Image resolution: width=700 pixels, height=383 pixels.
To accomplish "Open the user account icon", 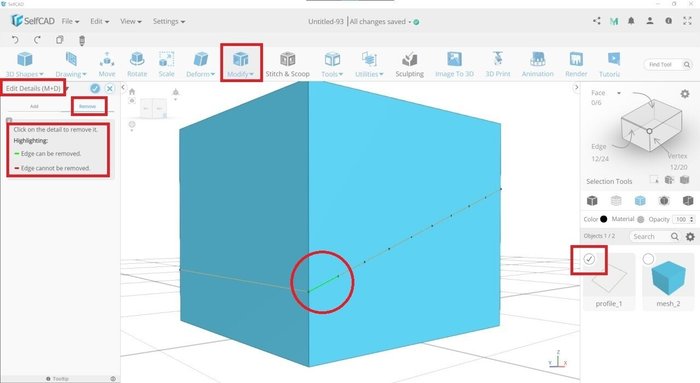I will pyautogui.click(x=650, y=21).
